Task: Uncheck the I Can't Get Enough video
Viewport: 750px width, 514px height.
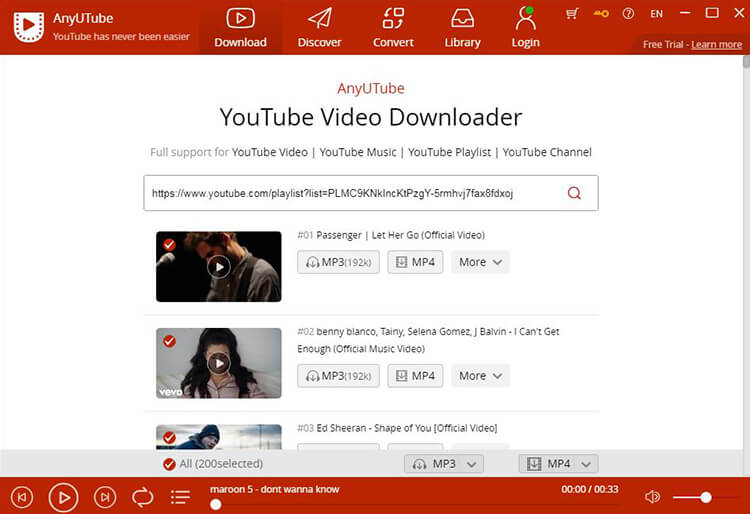Action: pyautogui.click(x=169, y=341)
